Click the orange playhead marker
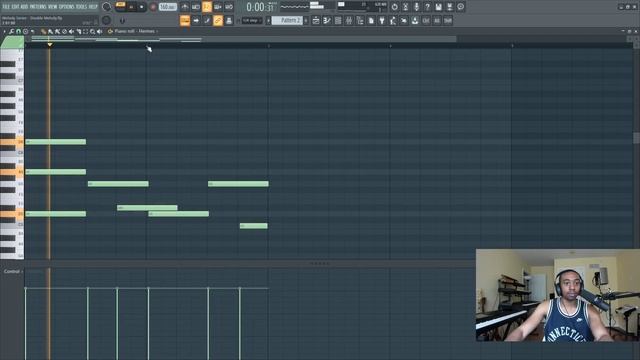This screenshot has height=360, width=640. [x=49, y=44]
